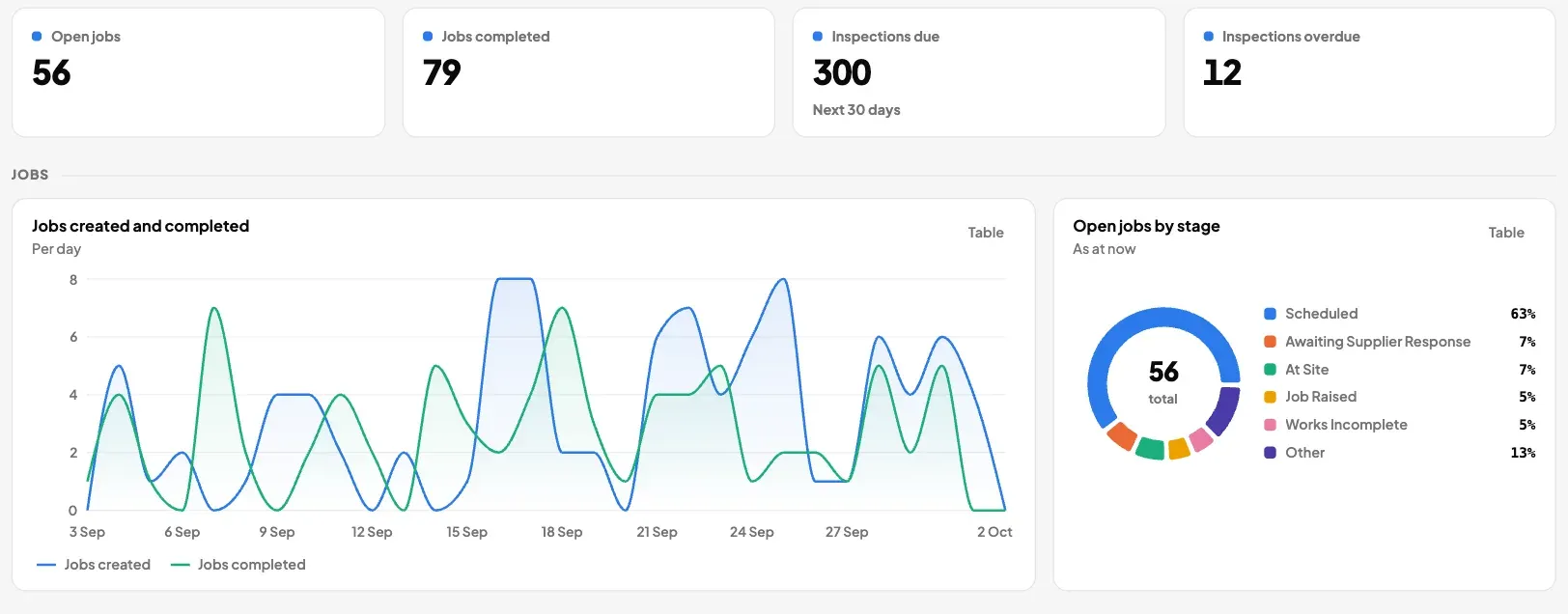Viewport: 1568px width, 614px height.
Task: Select the Jobs completed stat card
Action: [x=589, y=72]
